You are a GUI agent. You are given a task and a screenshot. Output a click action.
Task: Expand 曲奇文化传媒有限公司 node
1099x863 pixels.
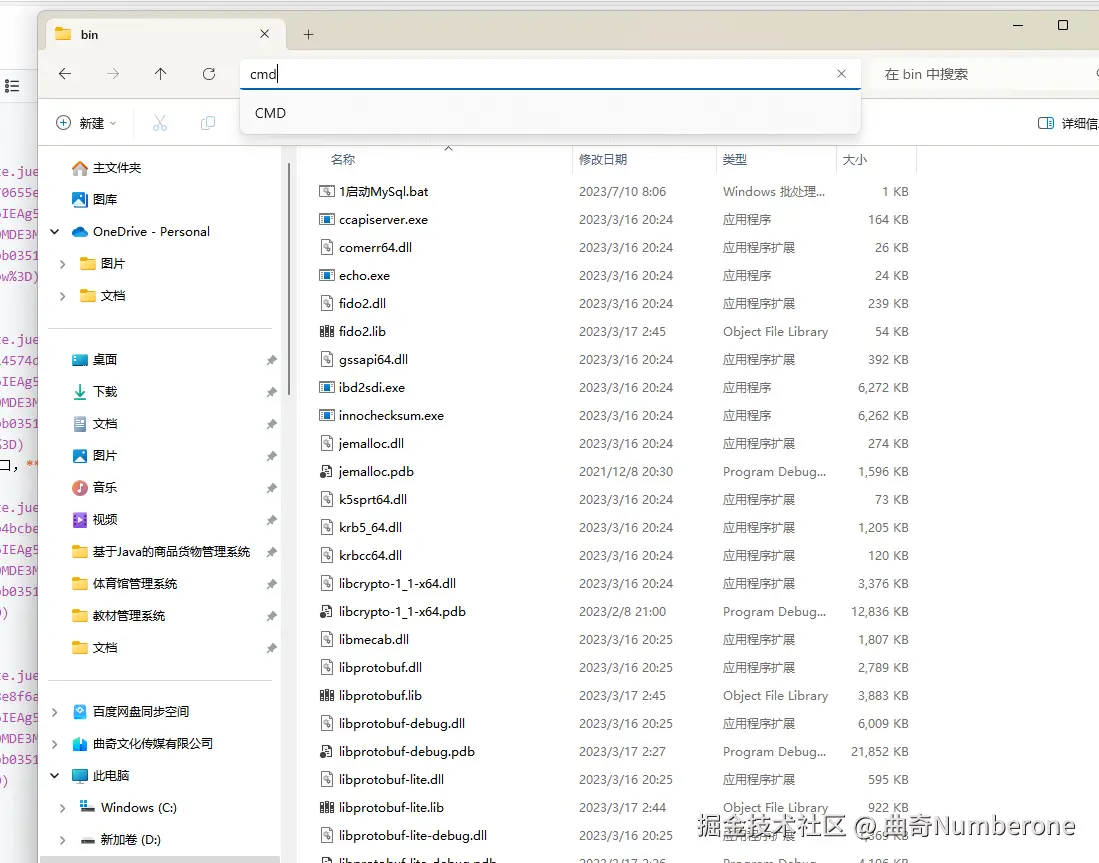(55, 744)
